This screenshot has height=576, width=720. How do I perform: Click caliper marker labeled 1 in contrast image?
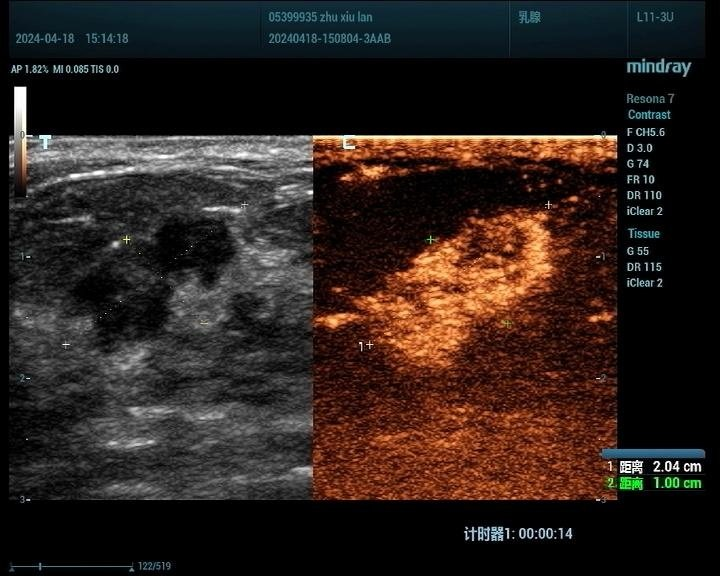[x=367, y=345]
